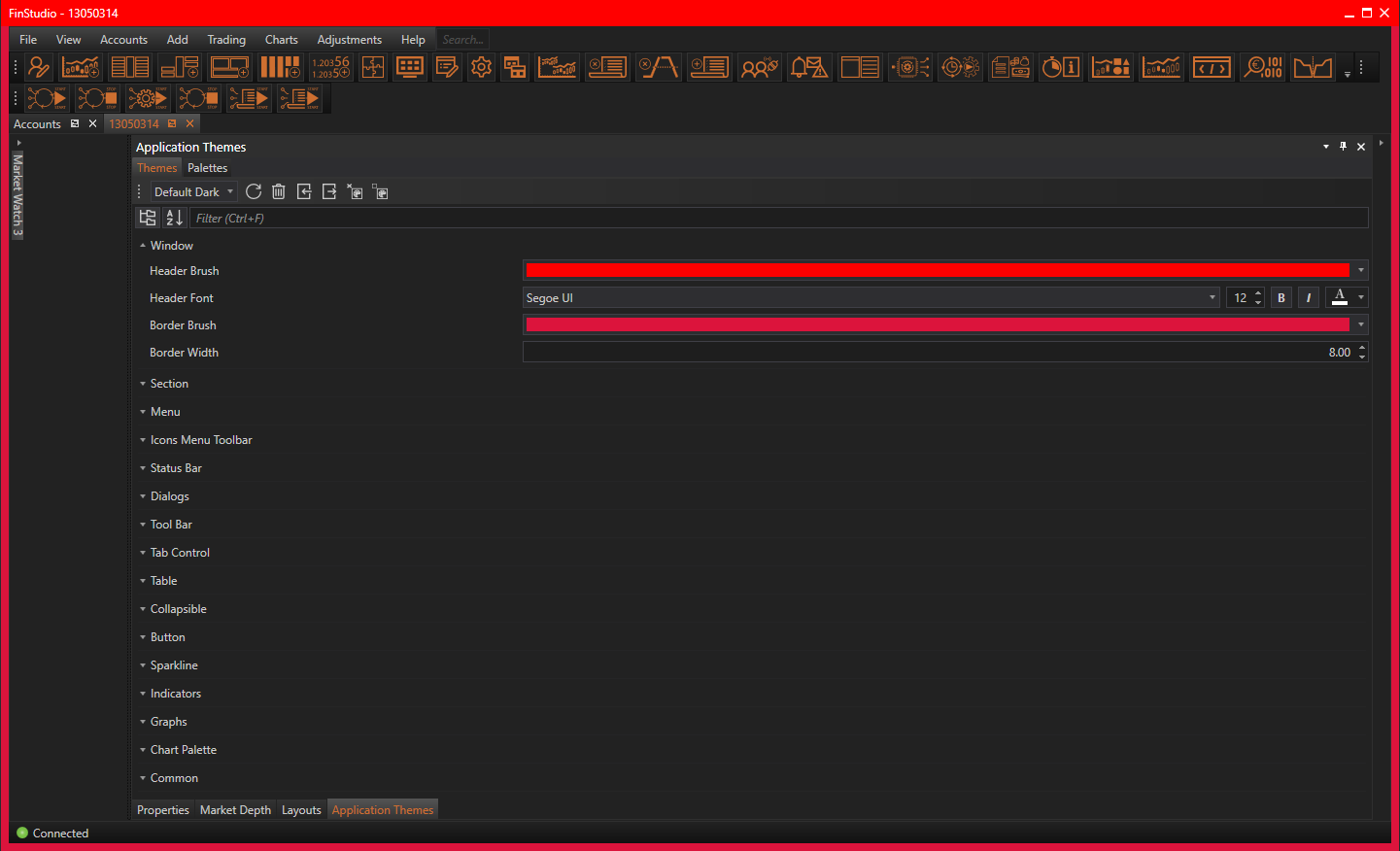The image size is (1400, 851).
Task: Click the Header Brush red color swatch
Action: [937, 271]
